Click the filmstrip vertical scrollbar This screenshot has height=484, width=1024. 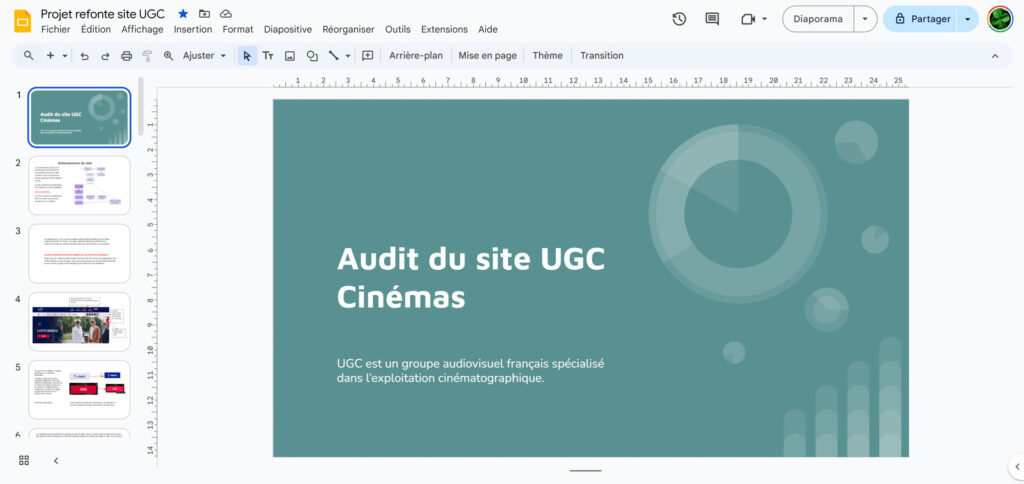pyautogui.click(x=140, y=106)
